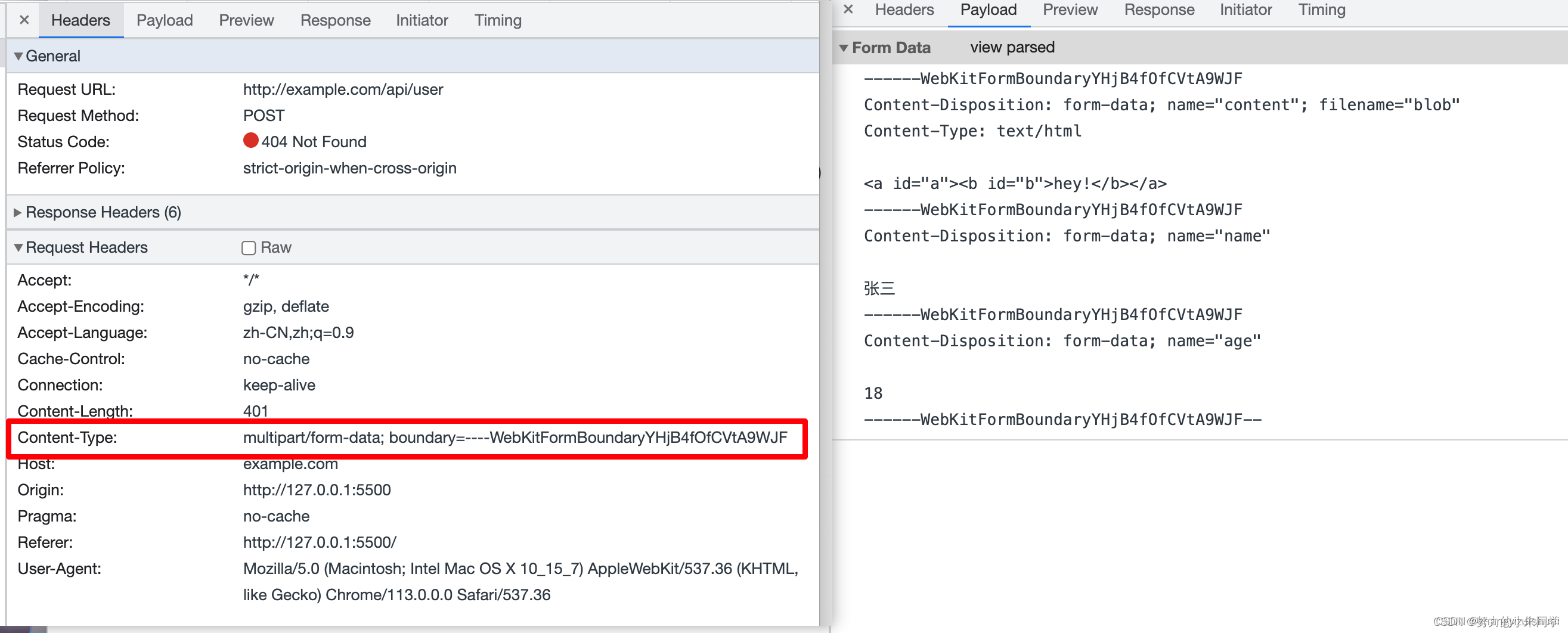Click the Host value example.com
1568x633 pixels.
[290, 464]
